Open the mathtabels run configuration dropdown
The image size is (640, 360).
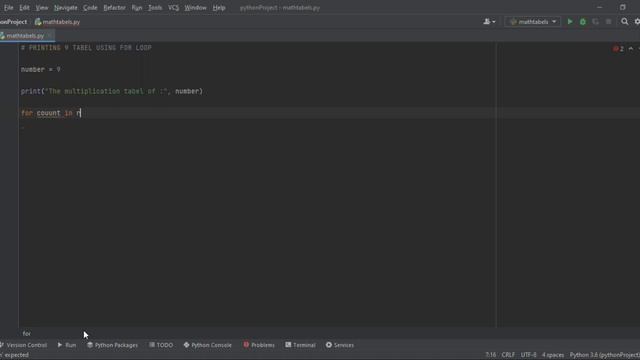[x=533, y=22]
